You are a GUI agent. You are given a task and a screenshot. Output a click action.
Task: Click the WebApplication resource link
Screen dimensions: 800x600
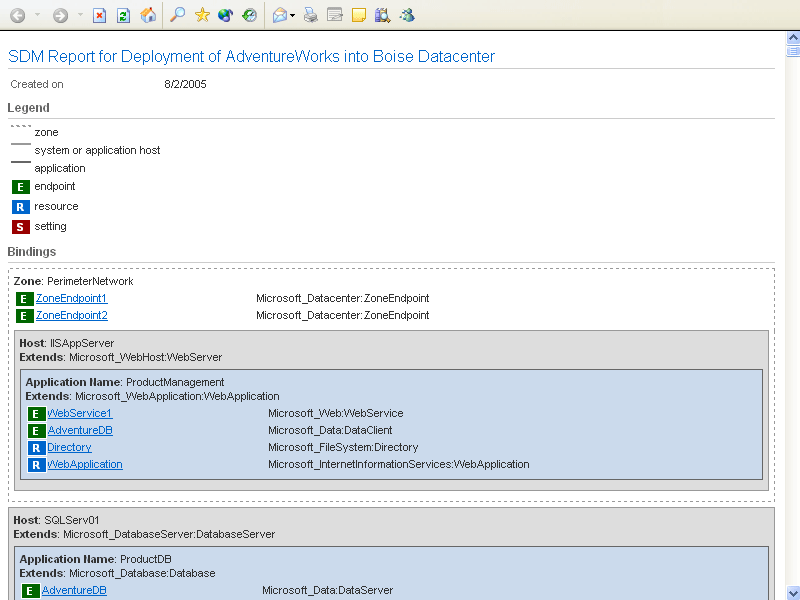(x=85, y=464)
